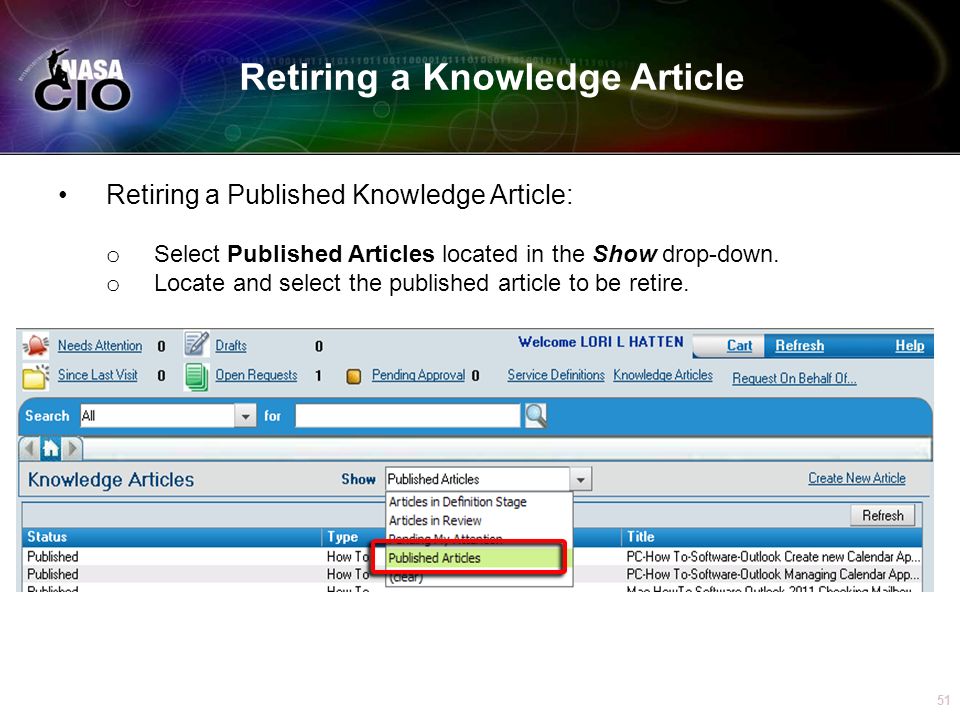
Task: Click the search 'for' text input field
Action: click(408, 416)
